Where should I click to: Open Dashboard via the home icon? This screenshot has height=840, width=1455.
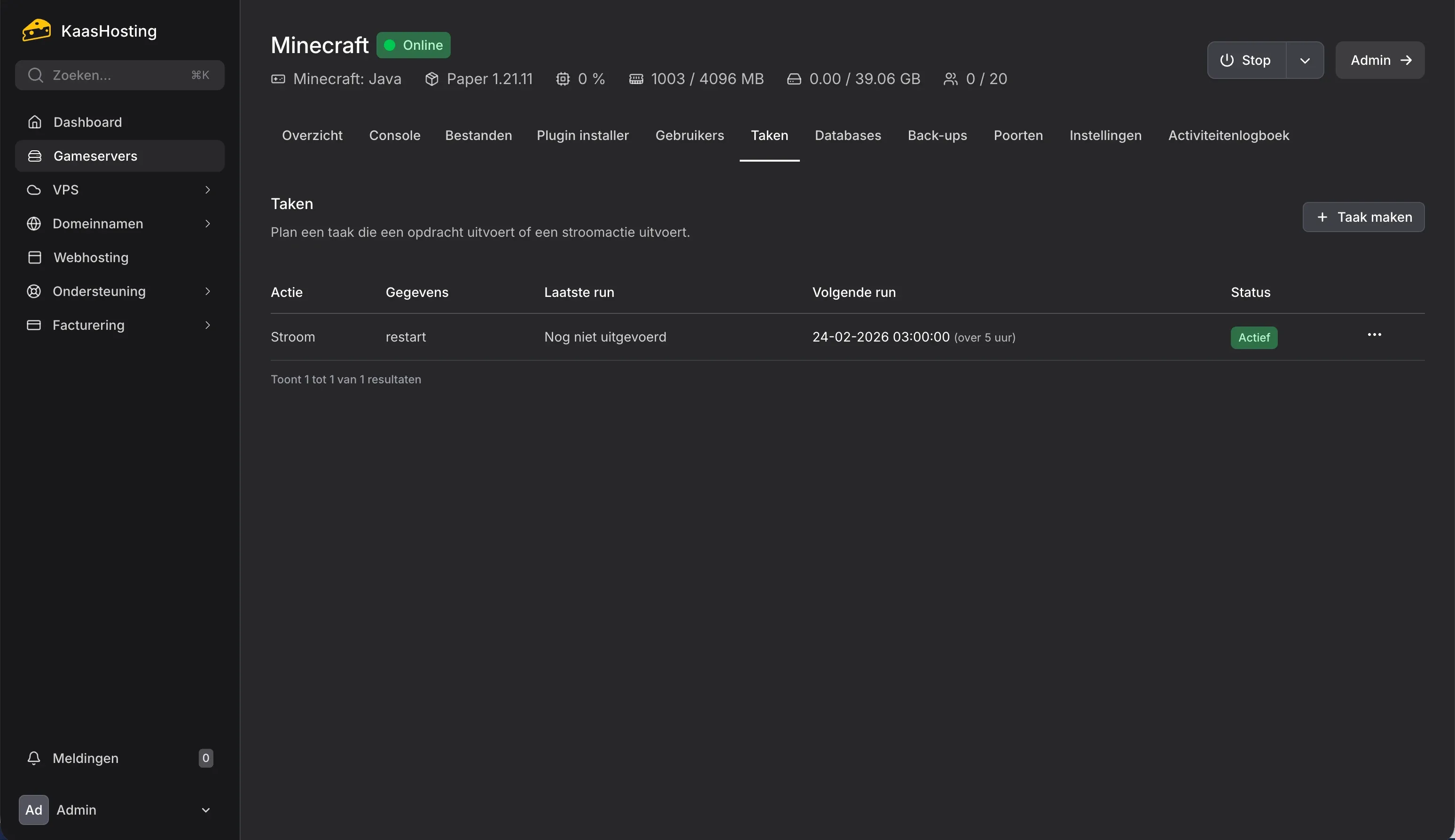35,122
